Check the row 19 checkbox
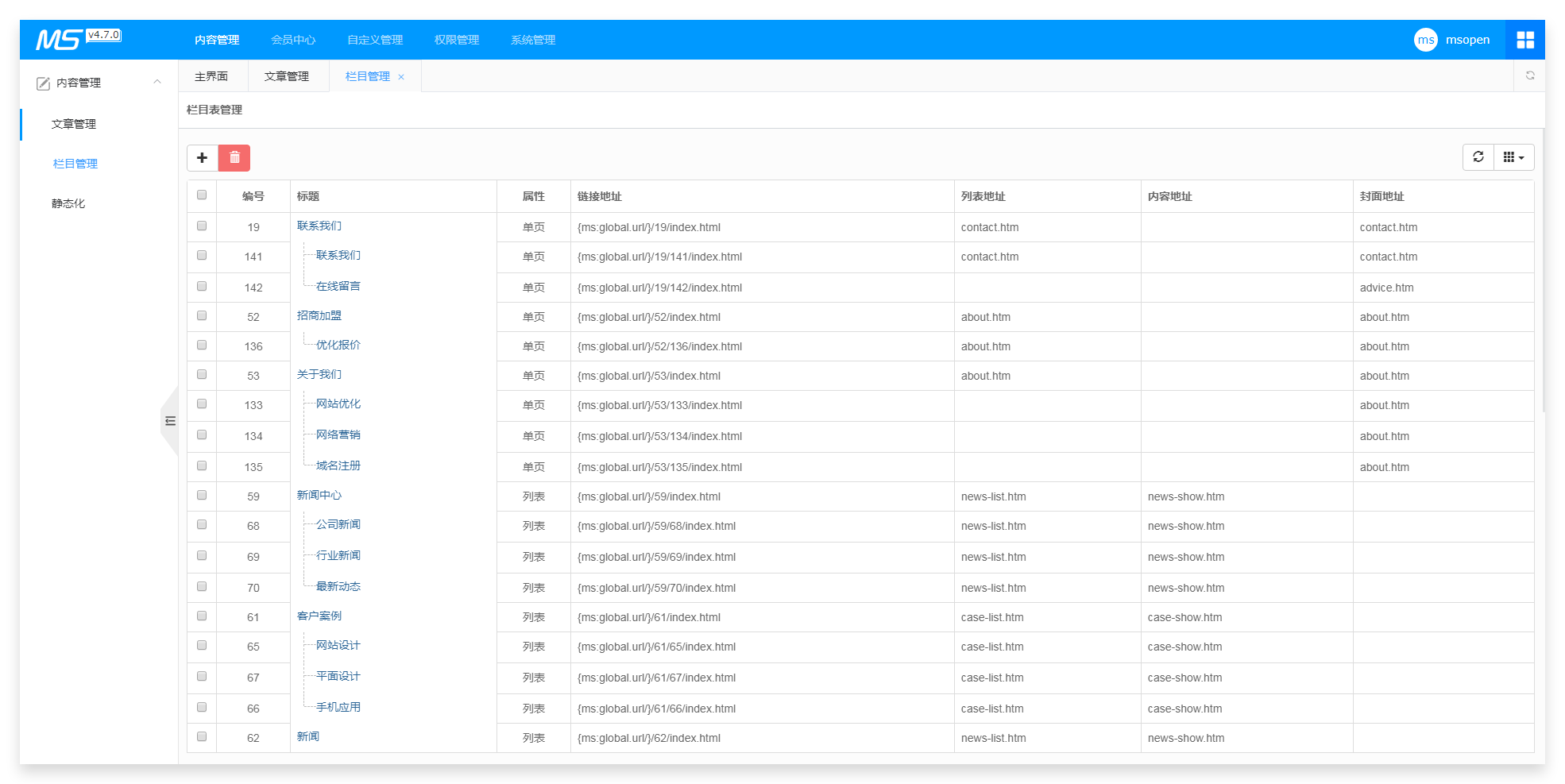 [x=202, y=226]
